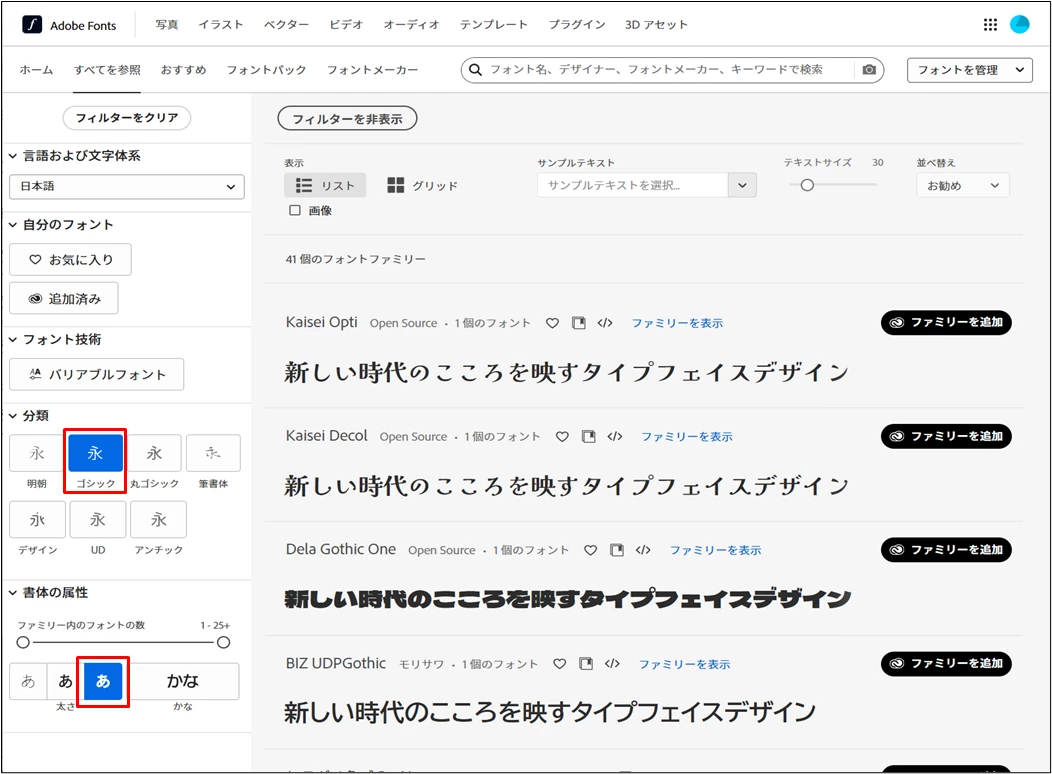Open the sample text dropdown arrow

point(742,186)
